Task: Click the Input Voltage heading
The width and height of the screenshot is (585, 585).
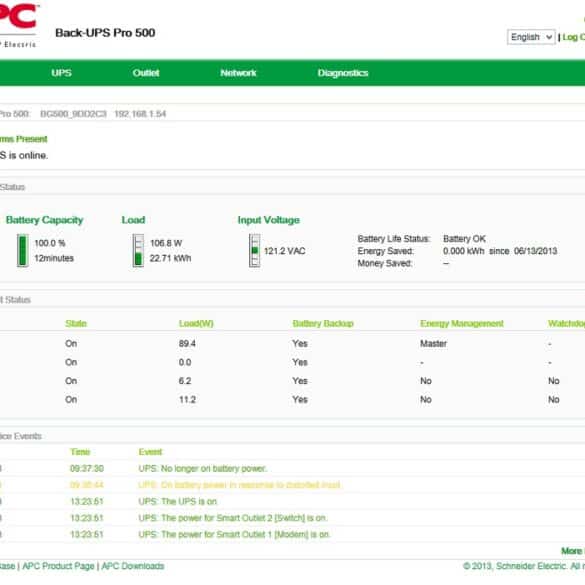Action: 269,220
